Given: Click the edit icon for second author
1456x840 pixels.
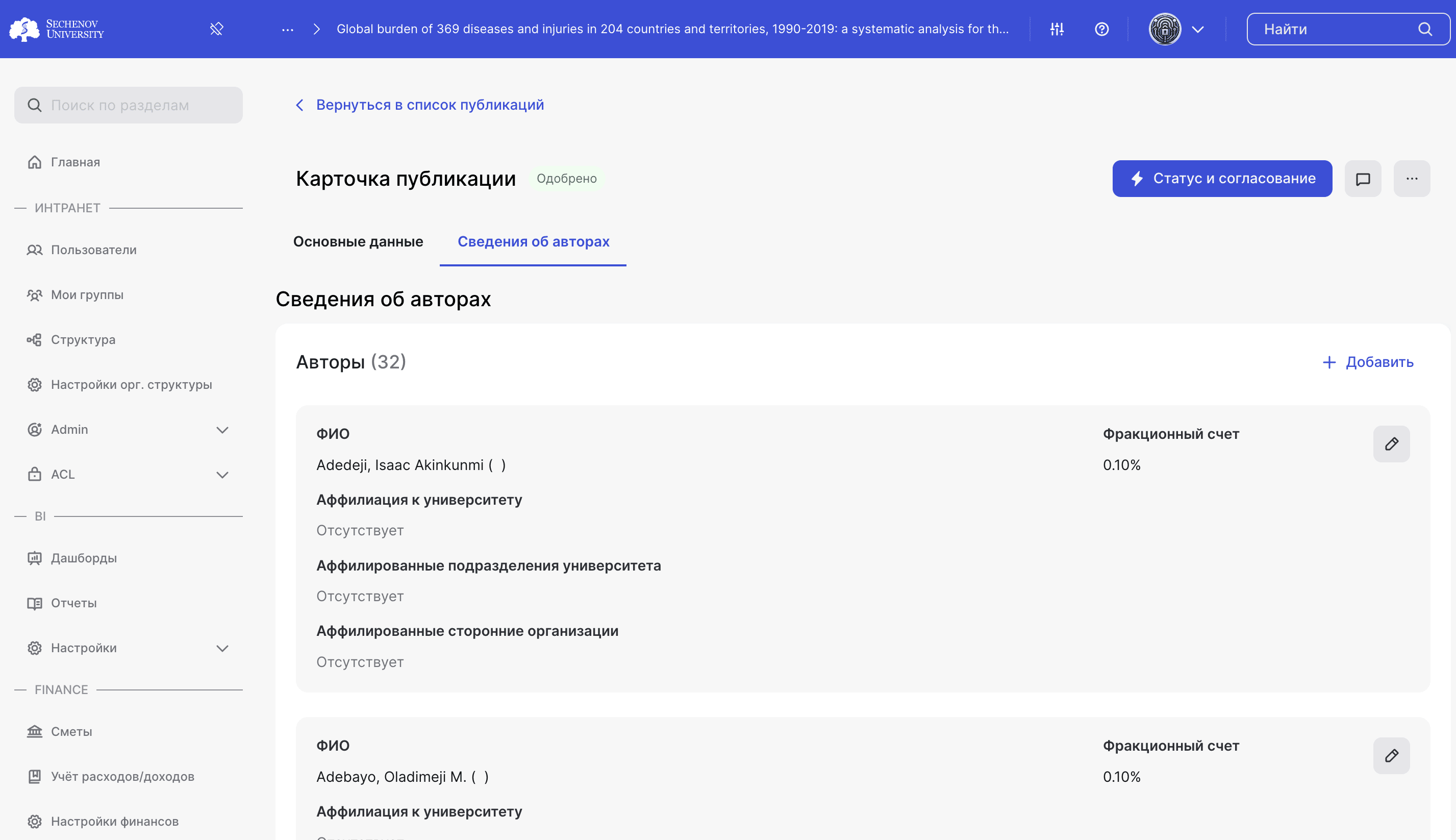Looking at the screenshot, I should pos(1391,756).
